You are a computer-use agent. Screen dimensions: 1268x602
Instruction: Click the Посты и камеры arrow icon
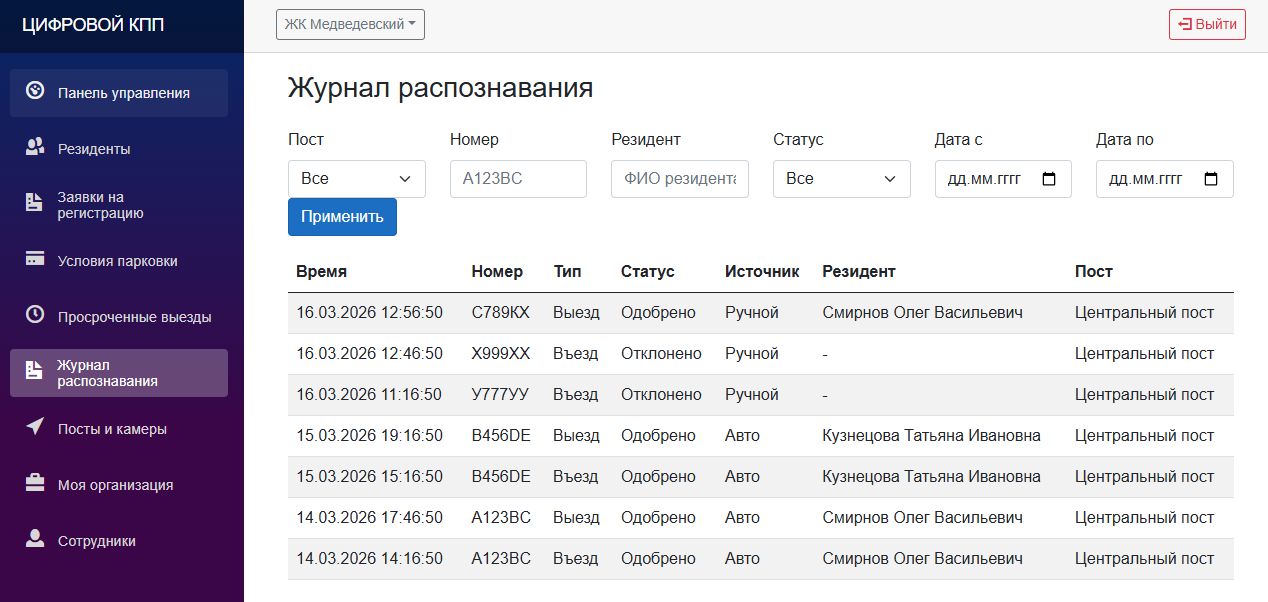click(x=35, y=428)
